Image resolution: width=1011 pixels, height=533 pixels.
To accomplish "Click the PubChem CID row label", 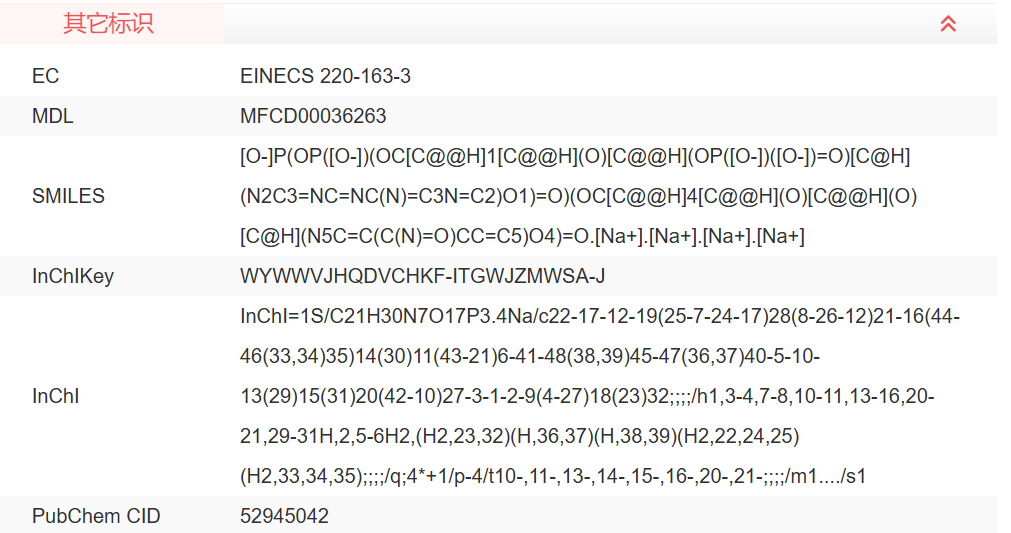I will 96,517.
